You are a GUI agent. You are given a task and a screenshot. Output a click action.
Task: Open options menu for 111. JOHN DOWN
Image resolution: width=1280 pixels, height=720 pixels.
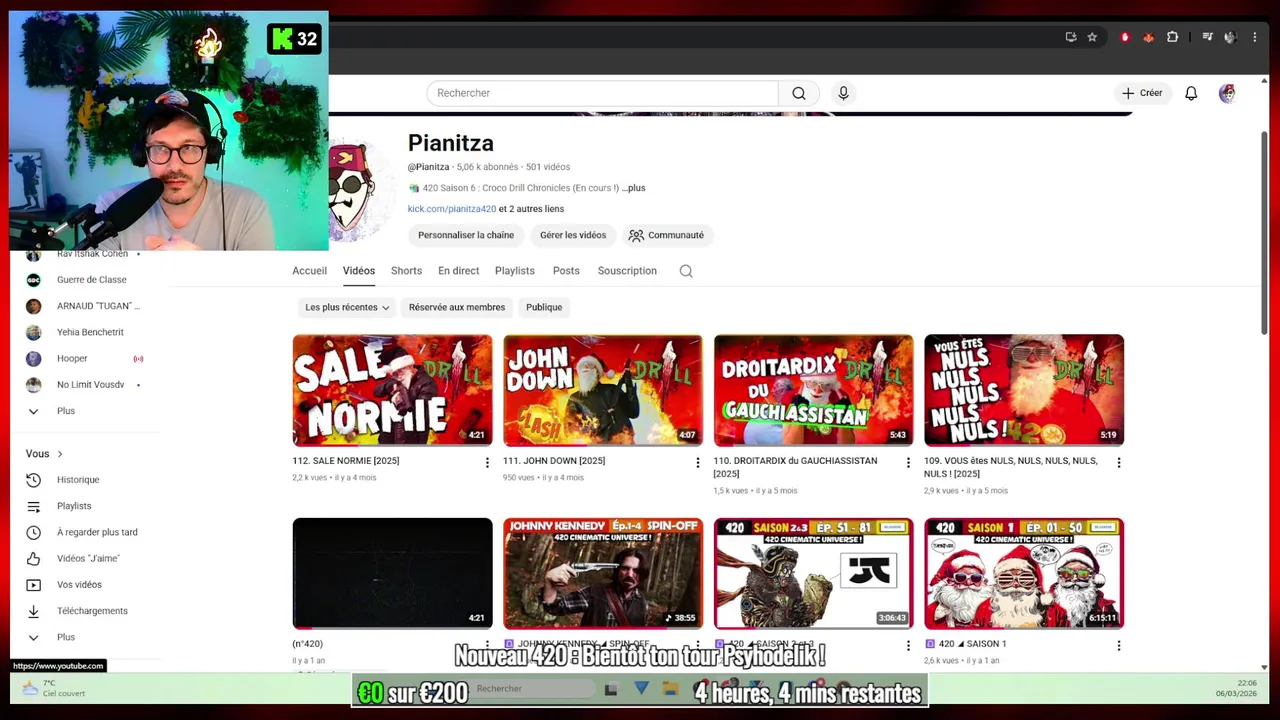click(698, 462)
